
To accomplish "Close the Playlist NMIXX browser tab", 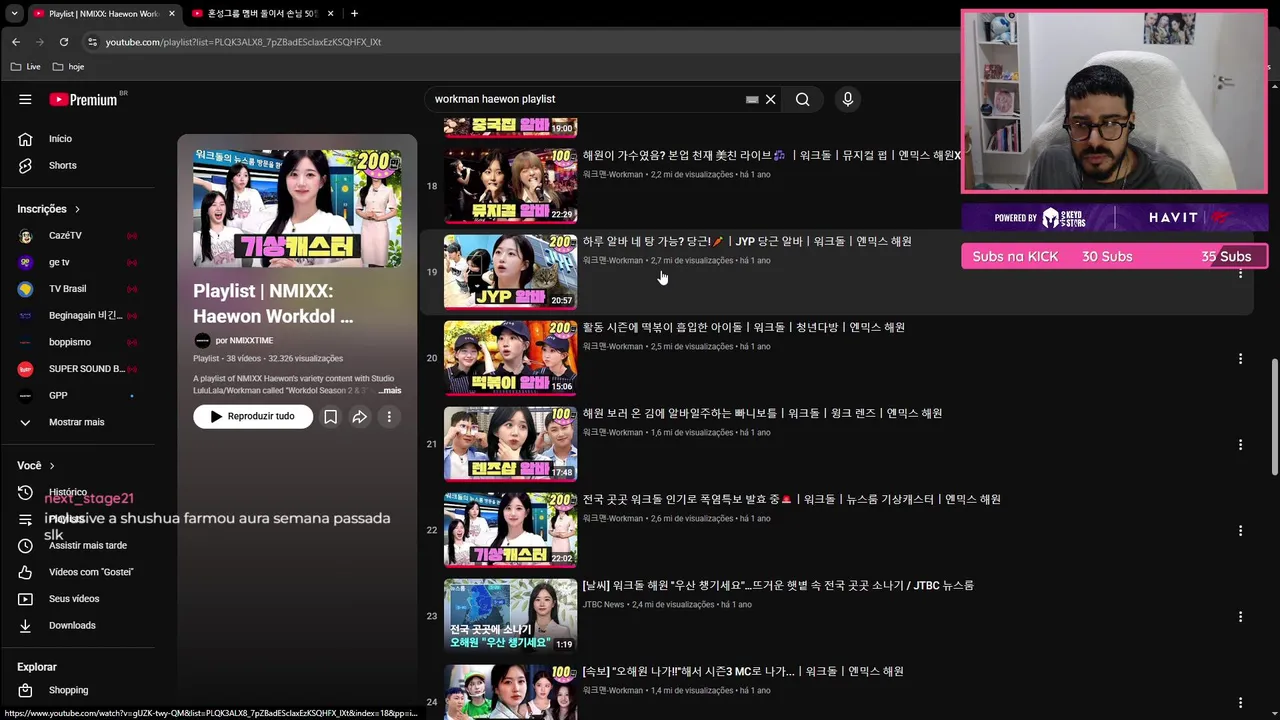I will (x=172, y=13).
